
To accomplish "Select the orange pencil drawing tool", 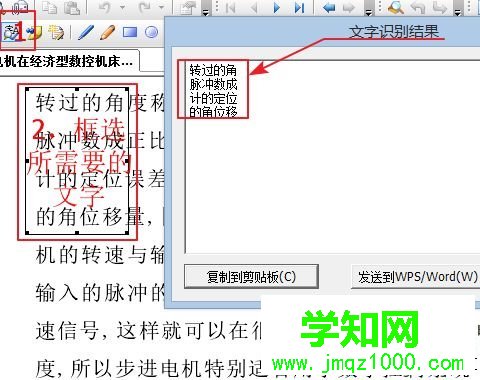I will (107, 32).
